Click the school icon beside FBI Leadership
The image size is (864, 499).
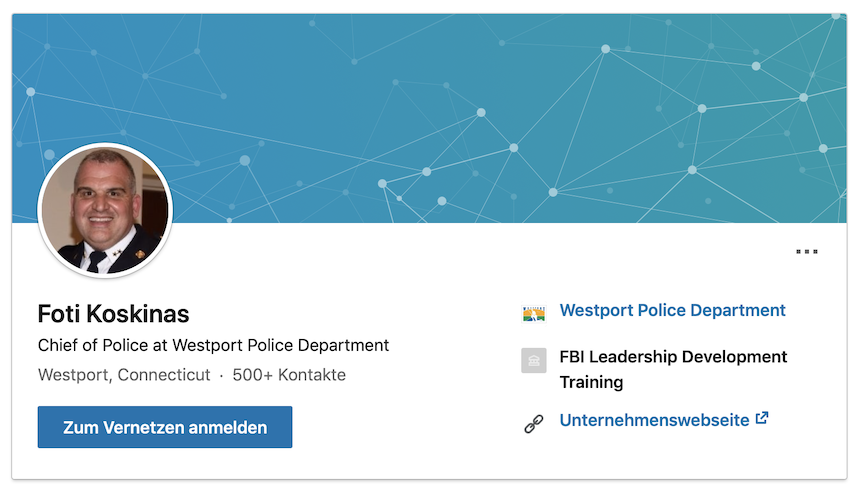click(534, 361)
